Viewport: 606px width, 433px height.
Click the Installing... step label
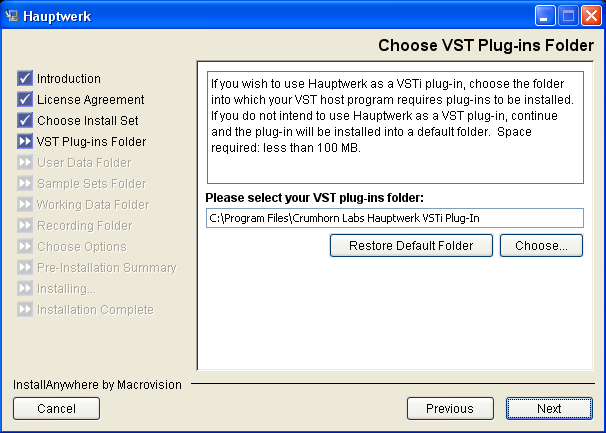click(x=66, y=288)
